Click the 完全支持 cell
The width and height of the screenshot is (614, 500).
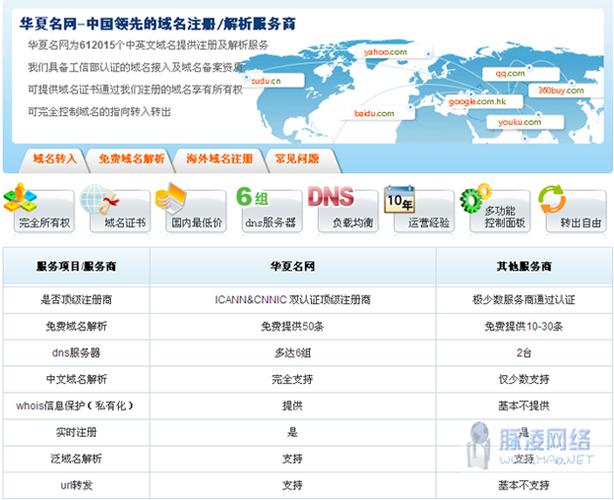tap(293, 379)
